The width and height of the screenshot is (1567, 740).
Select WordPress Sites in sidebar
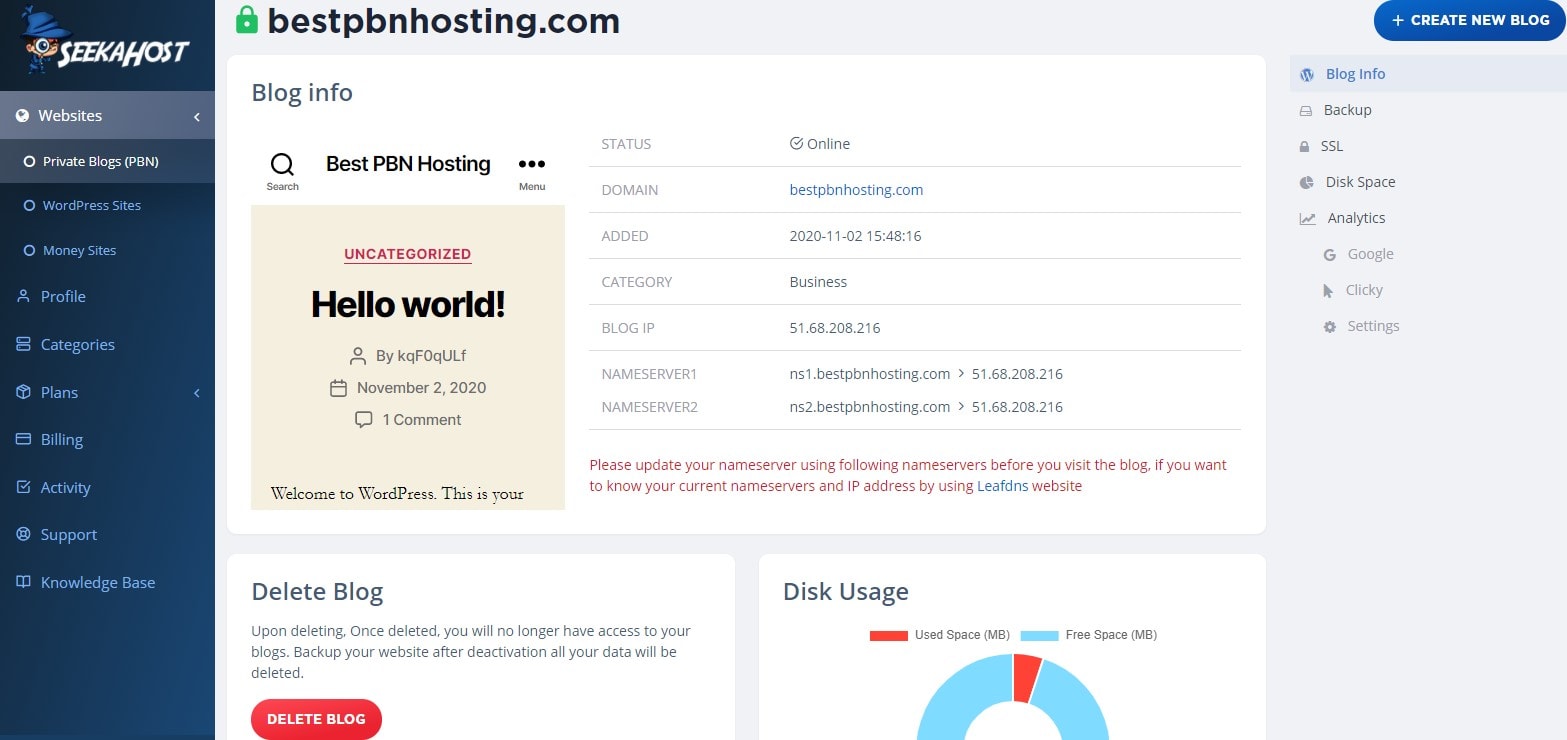point(91,205)
